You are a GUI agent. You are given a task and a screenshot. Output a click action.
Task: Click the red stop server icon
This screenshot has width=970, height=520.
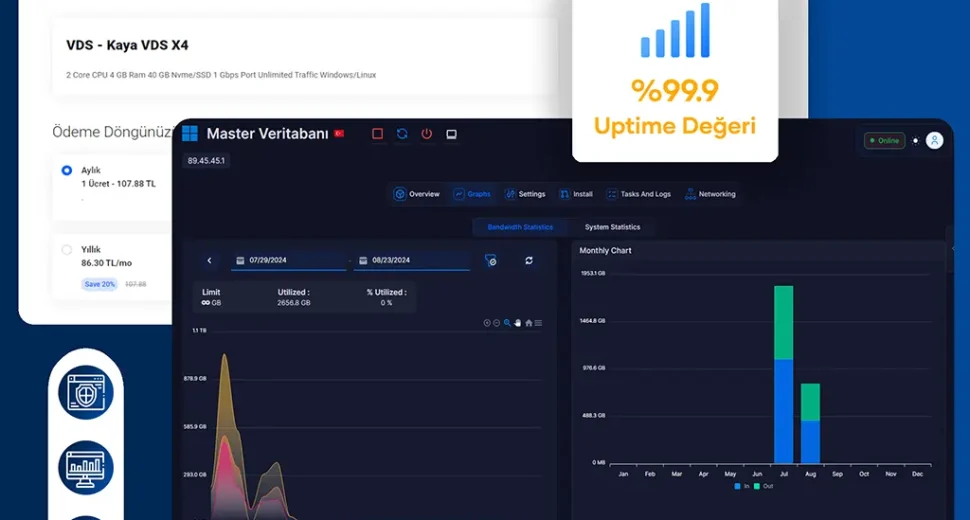(x=377, y=134)
